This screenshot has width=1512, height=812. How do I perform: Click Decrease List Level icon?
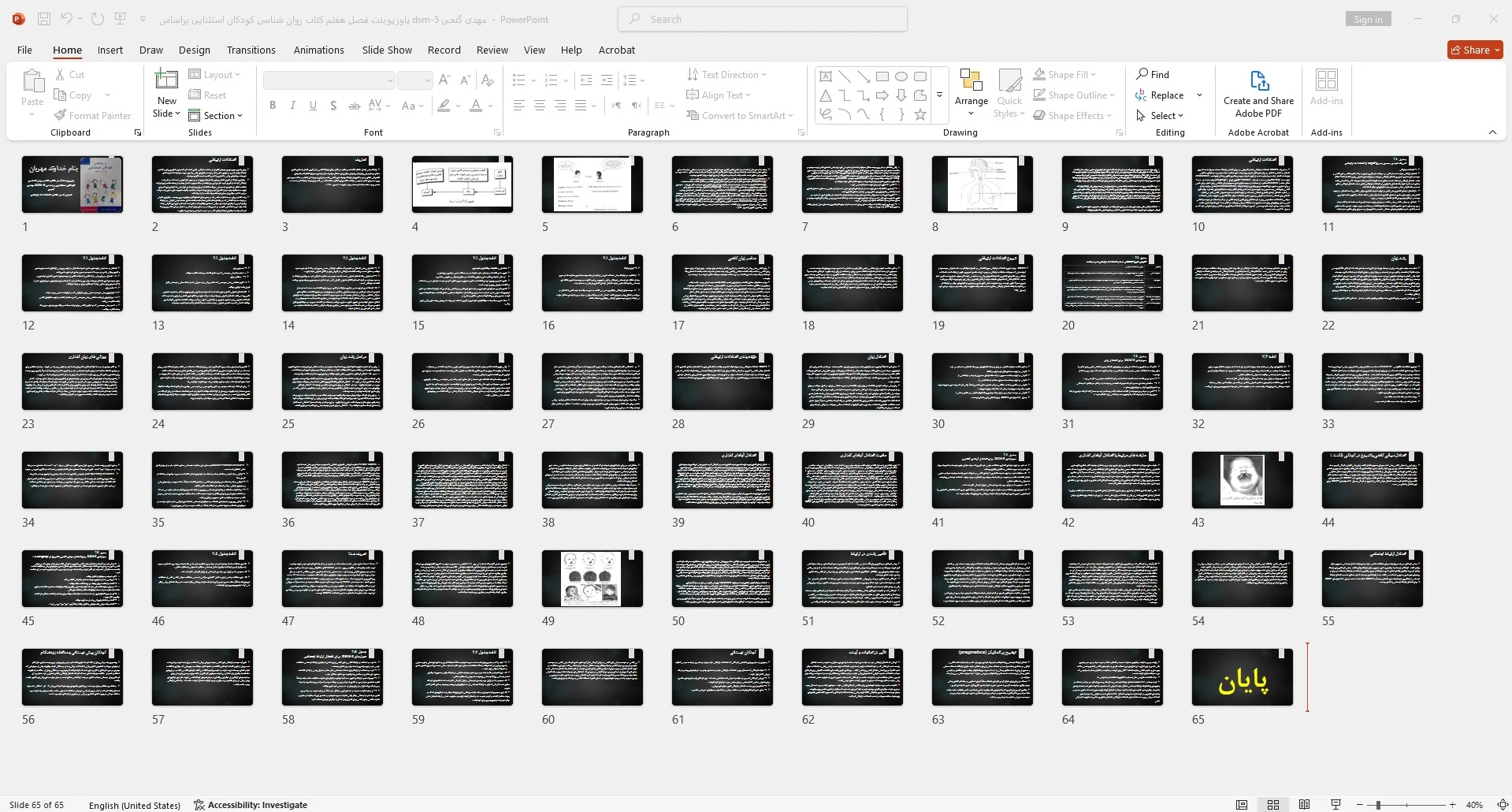(x=586, y=80)
